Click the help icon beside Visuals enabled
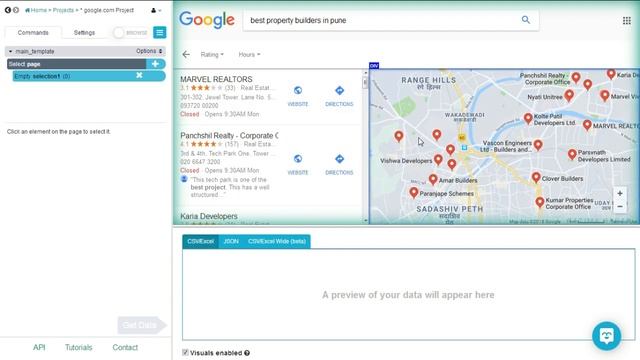Image resolution: width=640 pixels, height=360 pixels. (x=247, y=353)
